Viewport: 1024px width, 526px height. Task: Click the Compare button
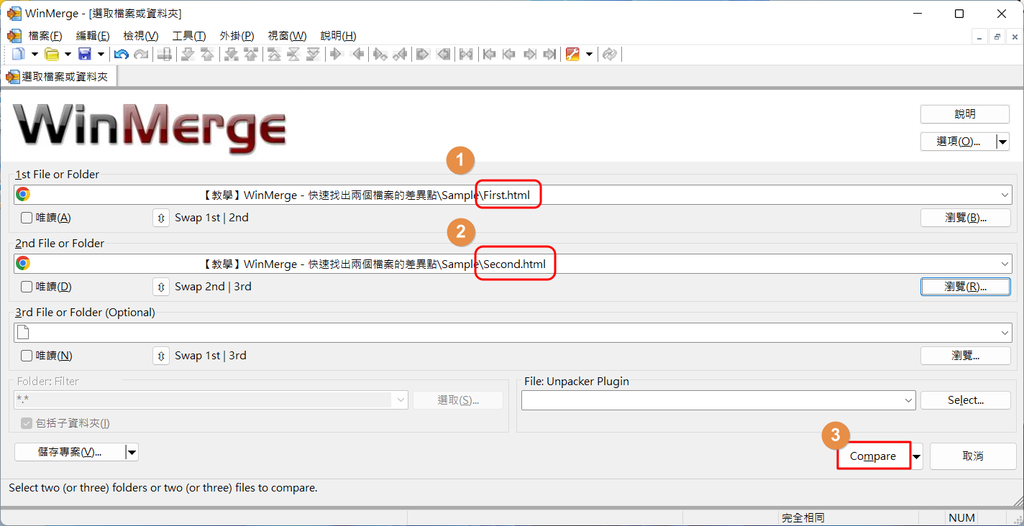coord(873,456)
